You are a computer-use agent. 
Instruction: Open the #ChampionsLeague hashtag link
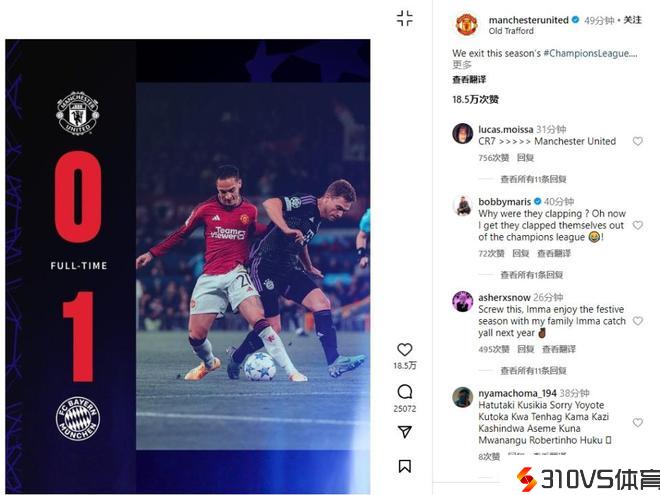(x=590, y=53)
